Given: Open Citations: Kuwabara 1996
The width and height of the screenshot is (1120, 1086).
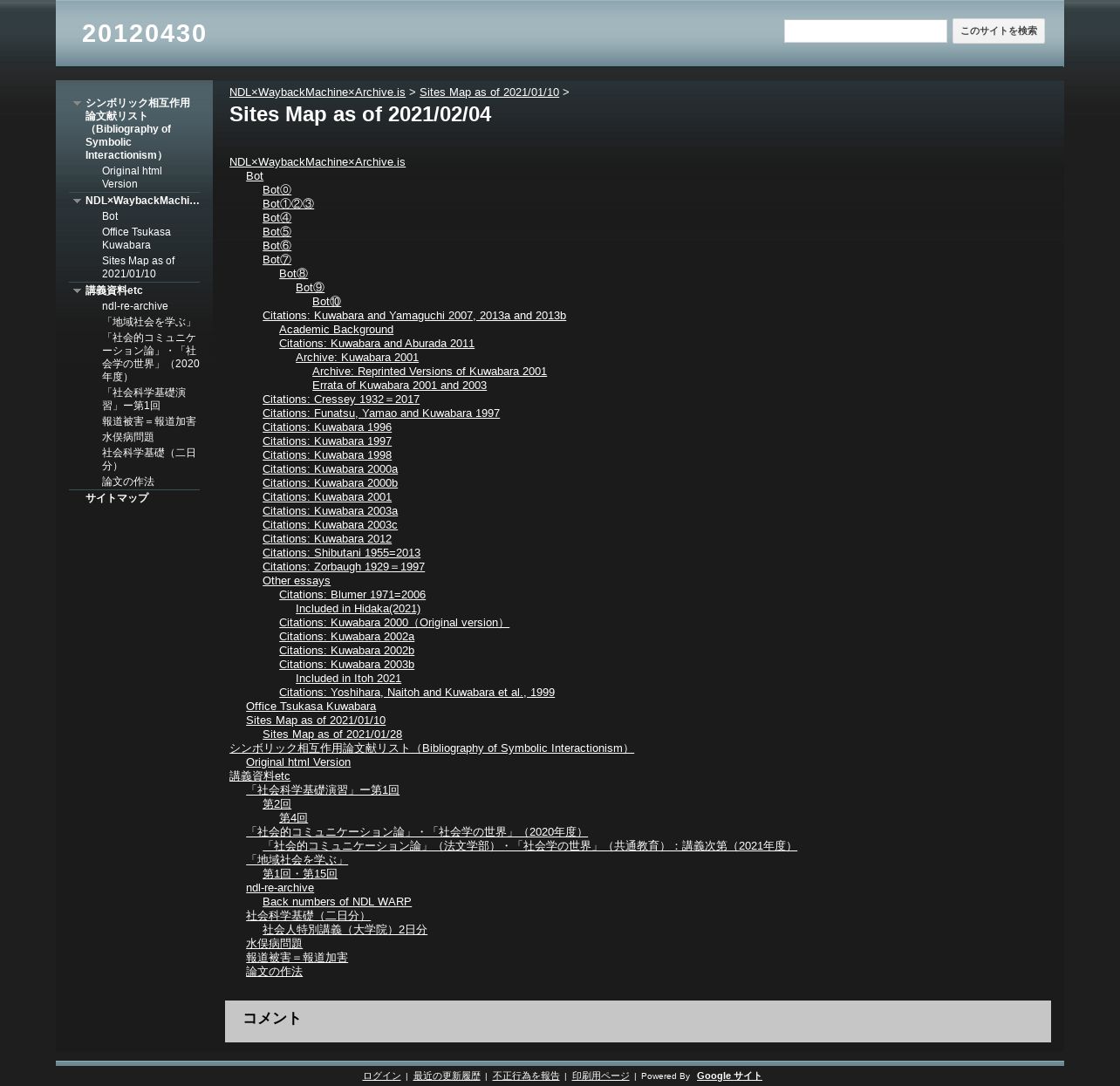Looking at the screenshot, I should tap(327, 427).
